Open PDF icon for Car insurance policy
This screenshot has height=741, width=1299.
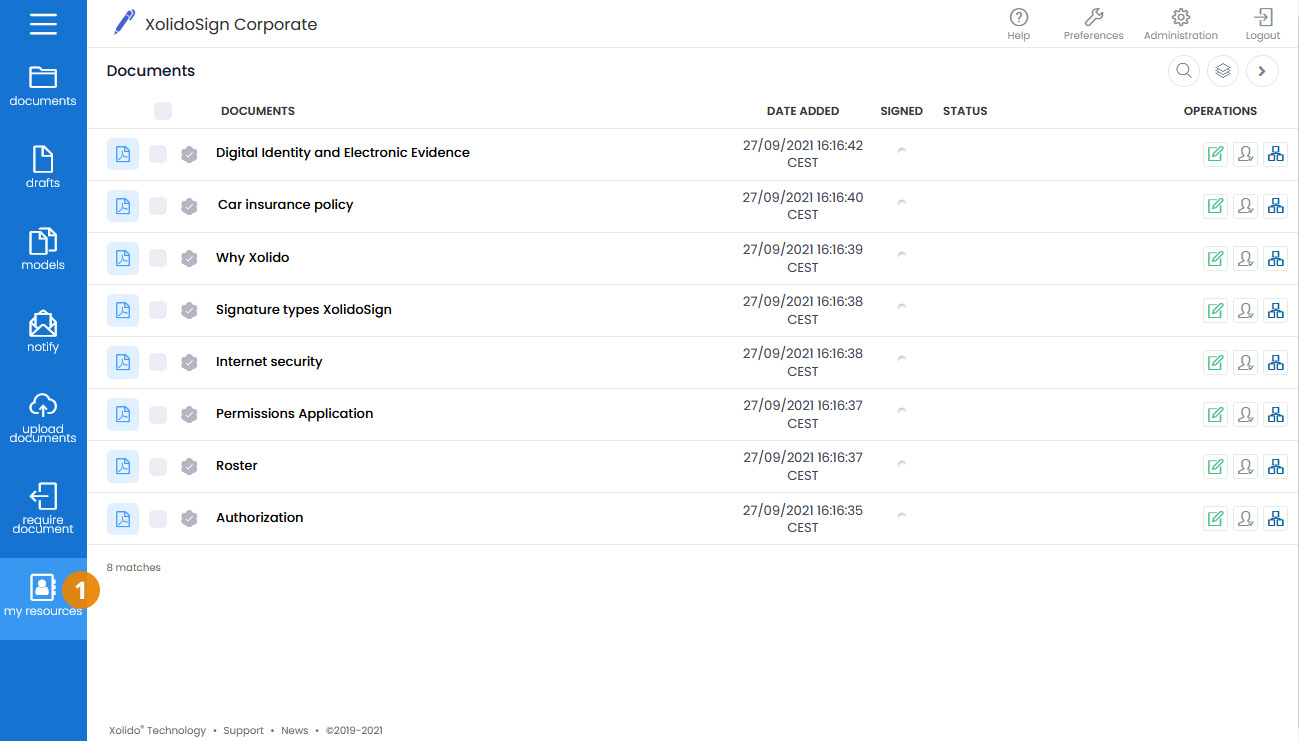[123, 206]
